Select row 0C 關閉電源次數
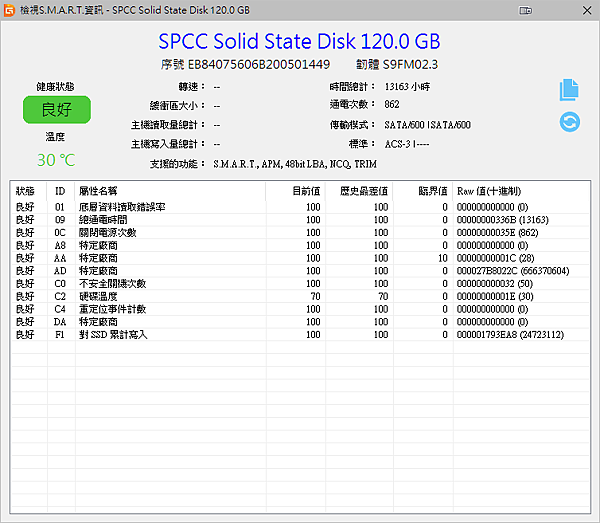The image size is (600, 523). 300,233
